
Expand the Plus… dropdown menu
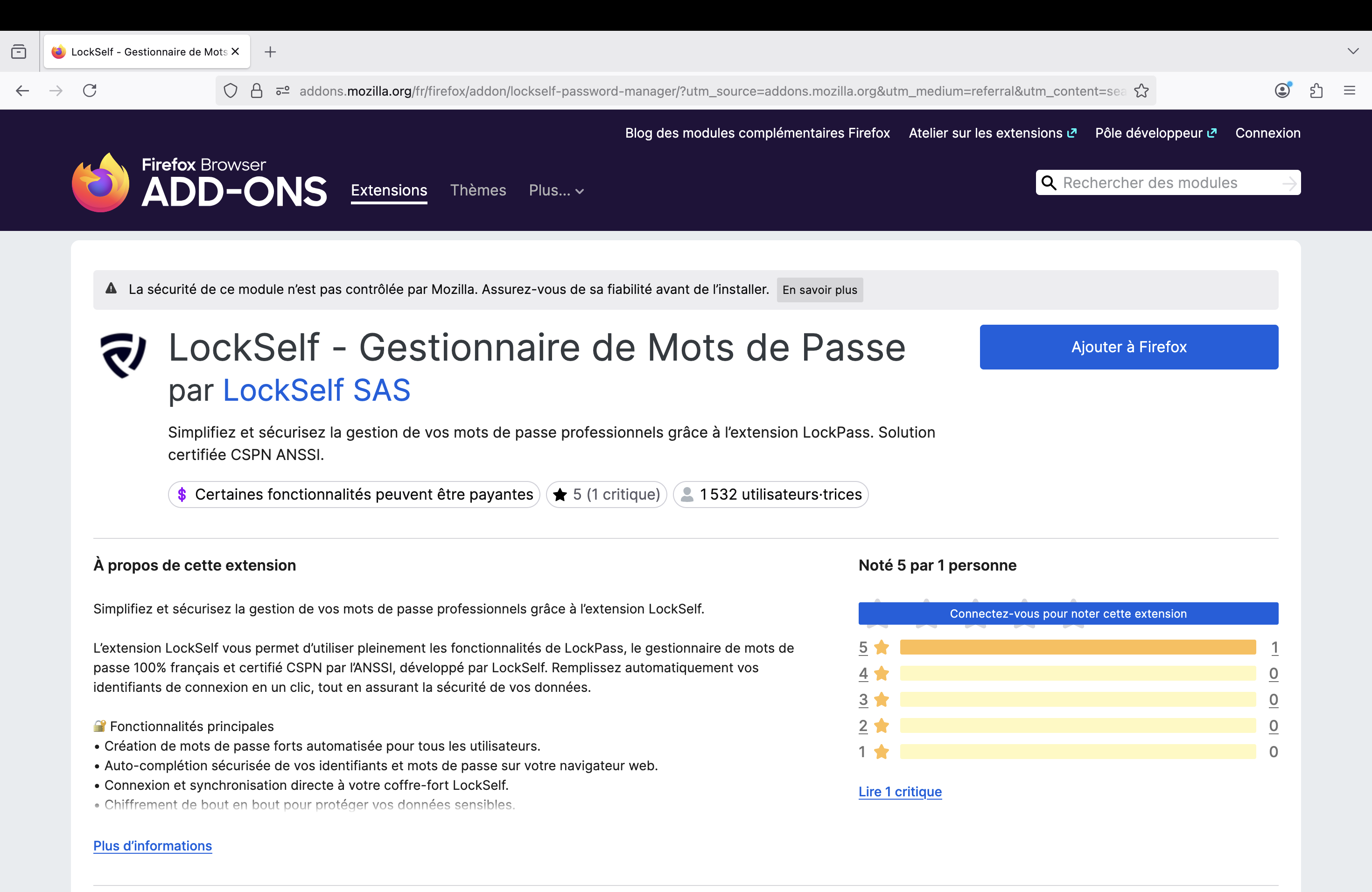pos(556,191)
